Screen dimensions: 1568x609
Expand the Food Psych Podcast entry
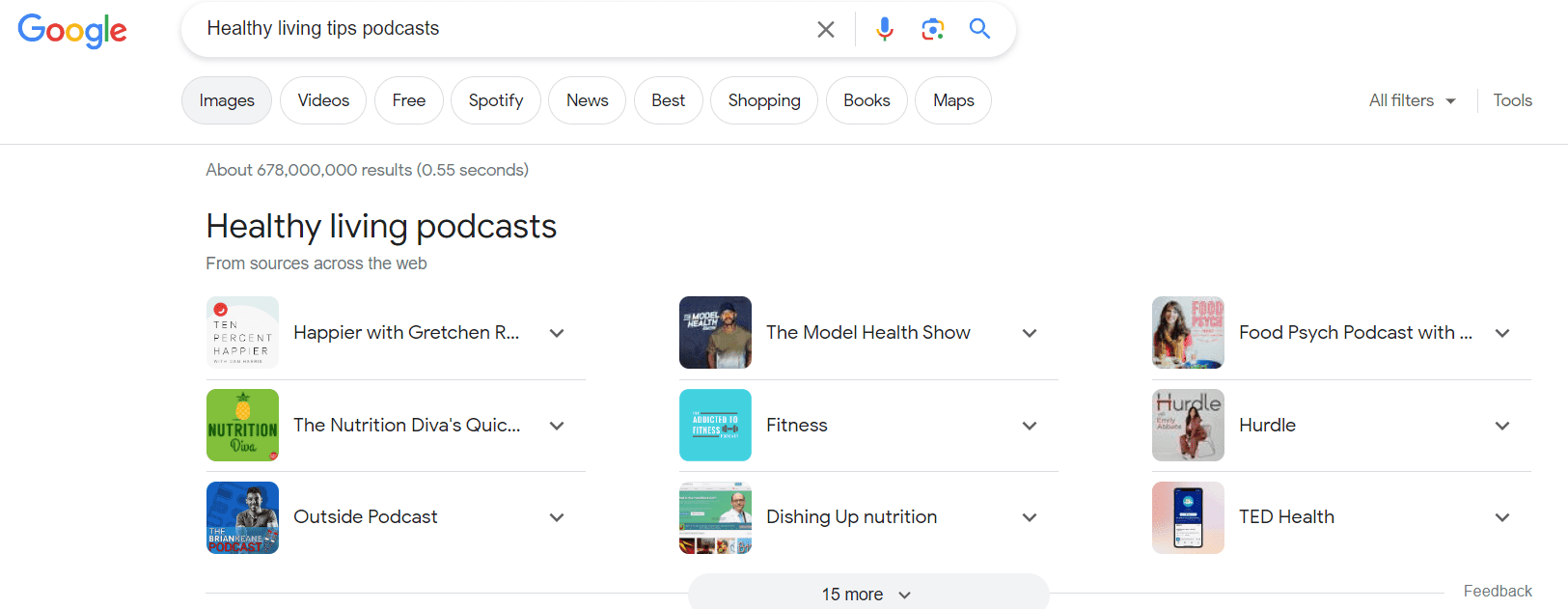[1502, 333]
